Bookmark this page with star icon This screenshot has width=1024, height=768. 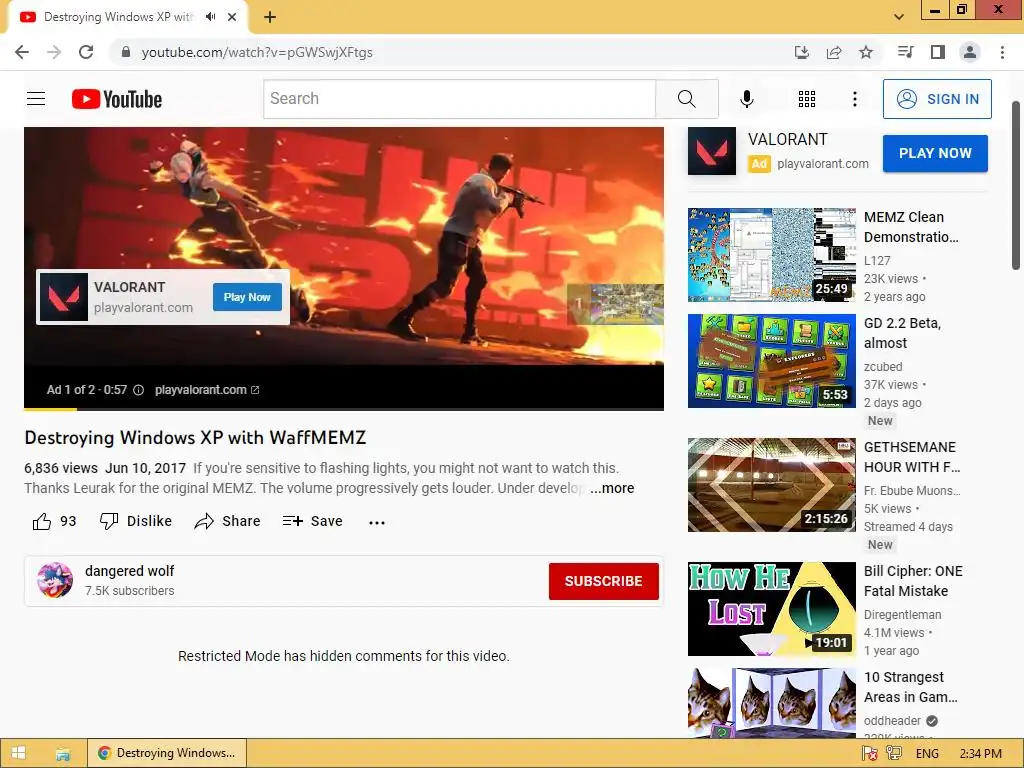click(866, 52)
